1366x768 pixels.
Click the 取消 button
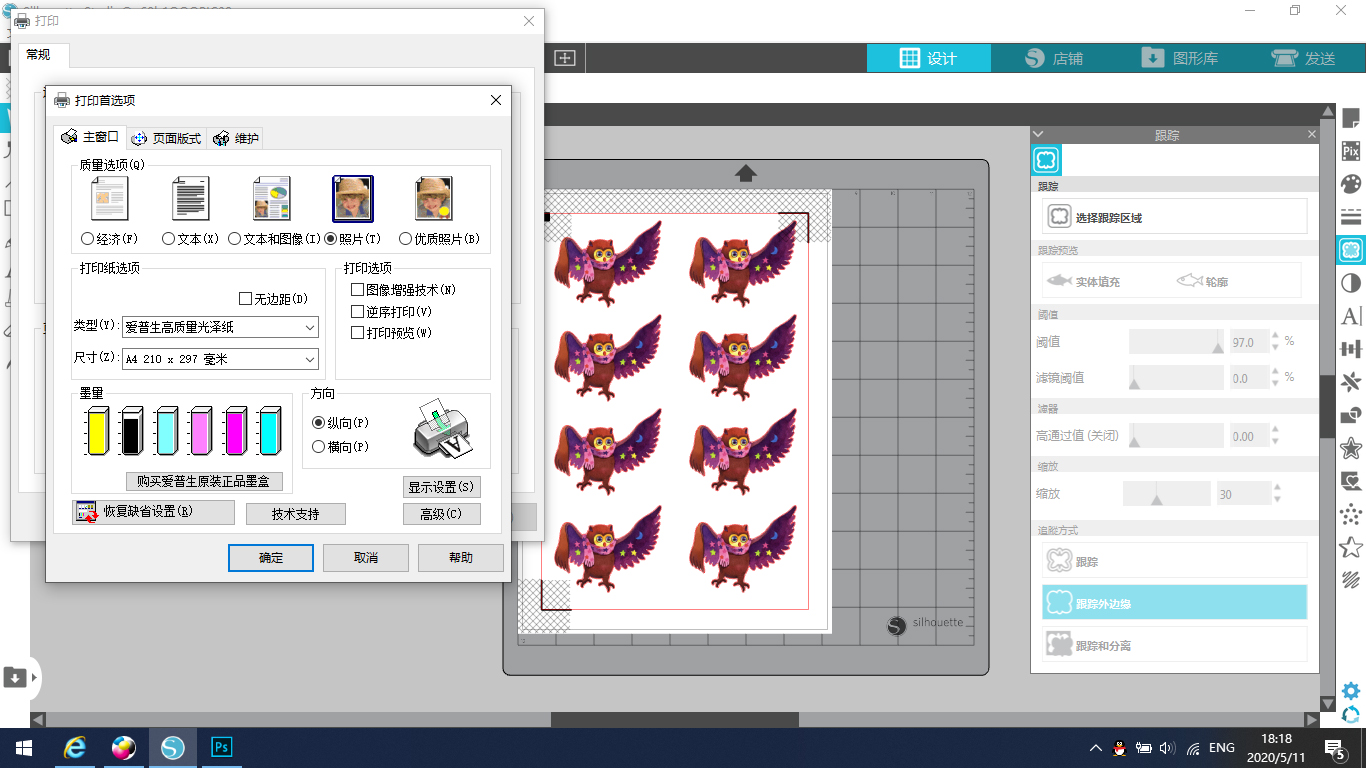[366, 557]
